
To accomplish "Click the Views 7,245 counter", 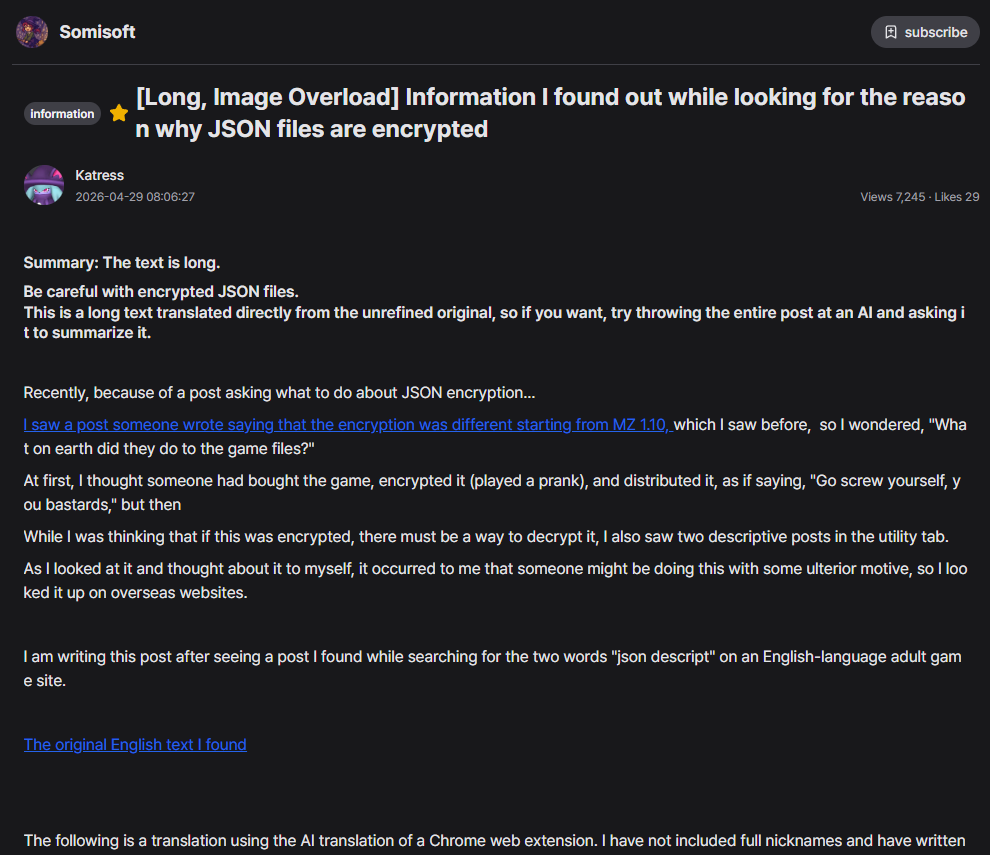I will pos(892,197).
